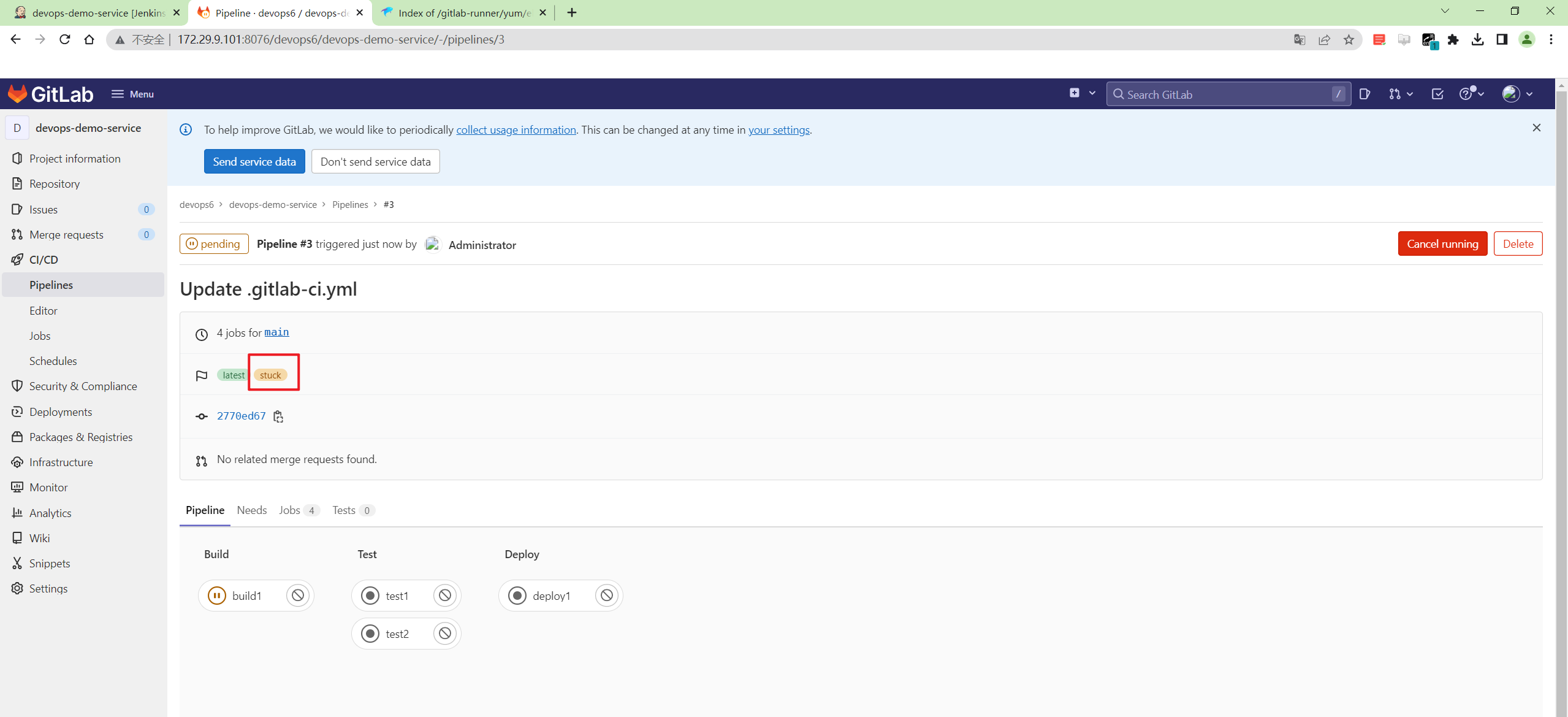
Task: Dismiss the usage information banner
Action: tap(1536, 128)
